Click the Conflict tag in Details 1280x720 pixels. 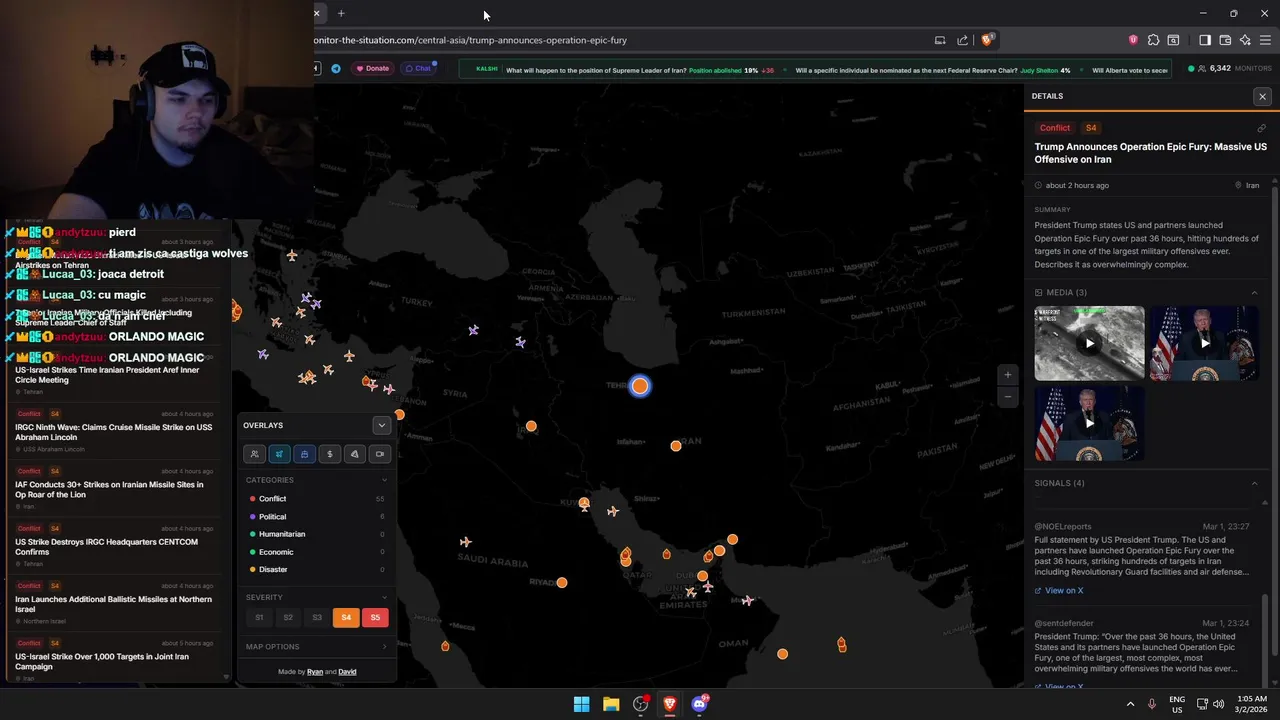1055,128
